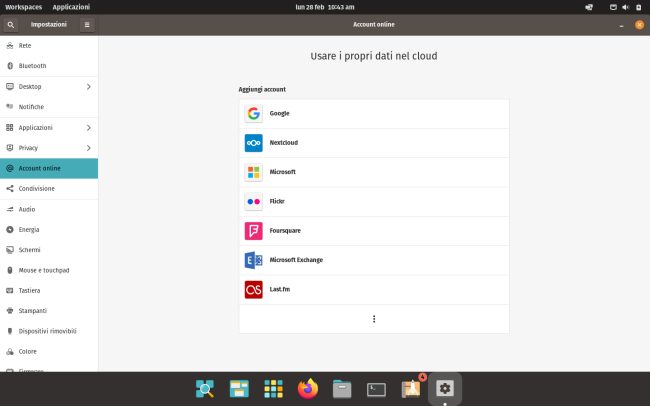
Task: Add a Flickr account
Action: pos(374,202)
